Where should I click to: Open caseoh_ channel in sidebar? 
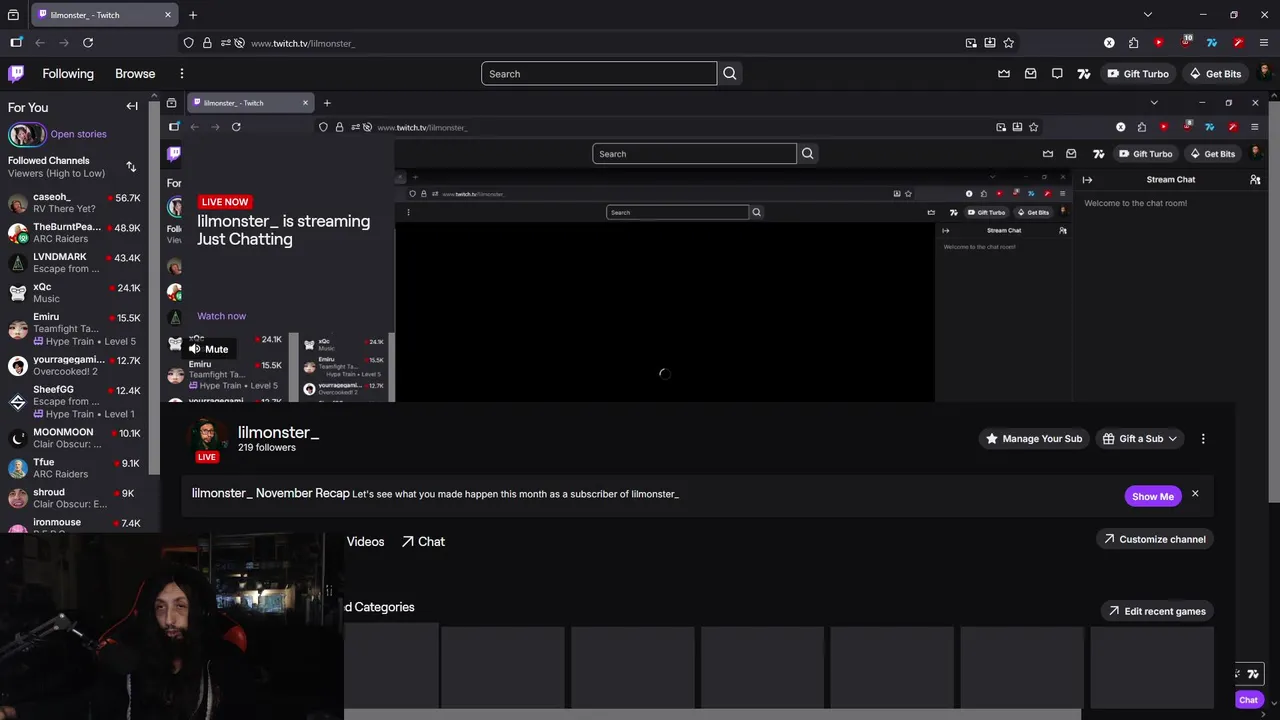(x=75, y=203)
